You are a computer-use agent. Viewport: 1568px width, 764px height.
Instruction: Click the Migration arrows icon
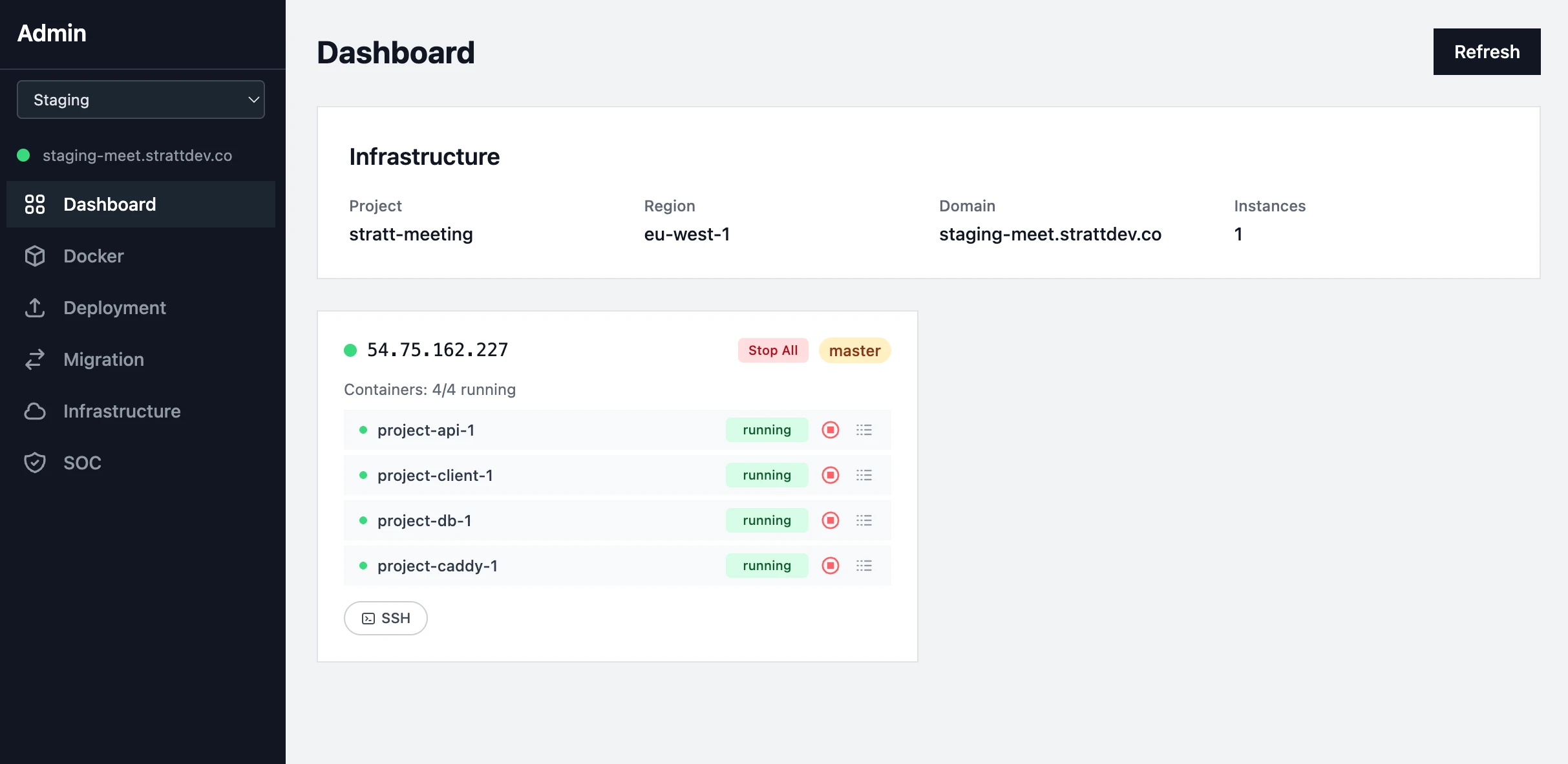[36, 359]
